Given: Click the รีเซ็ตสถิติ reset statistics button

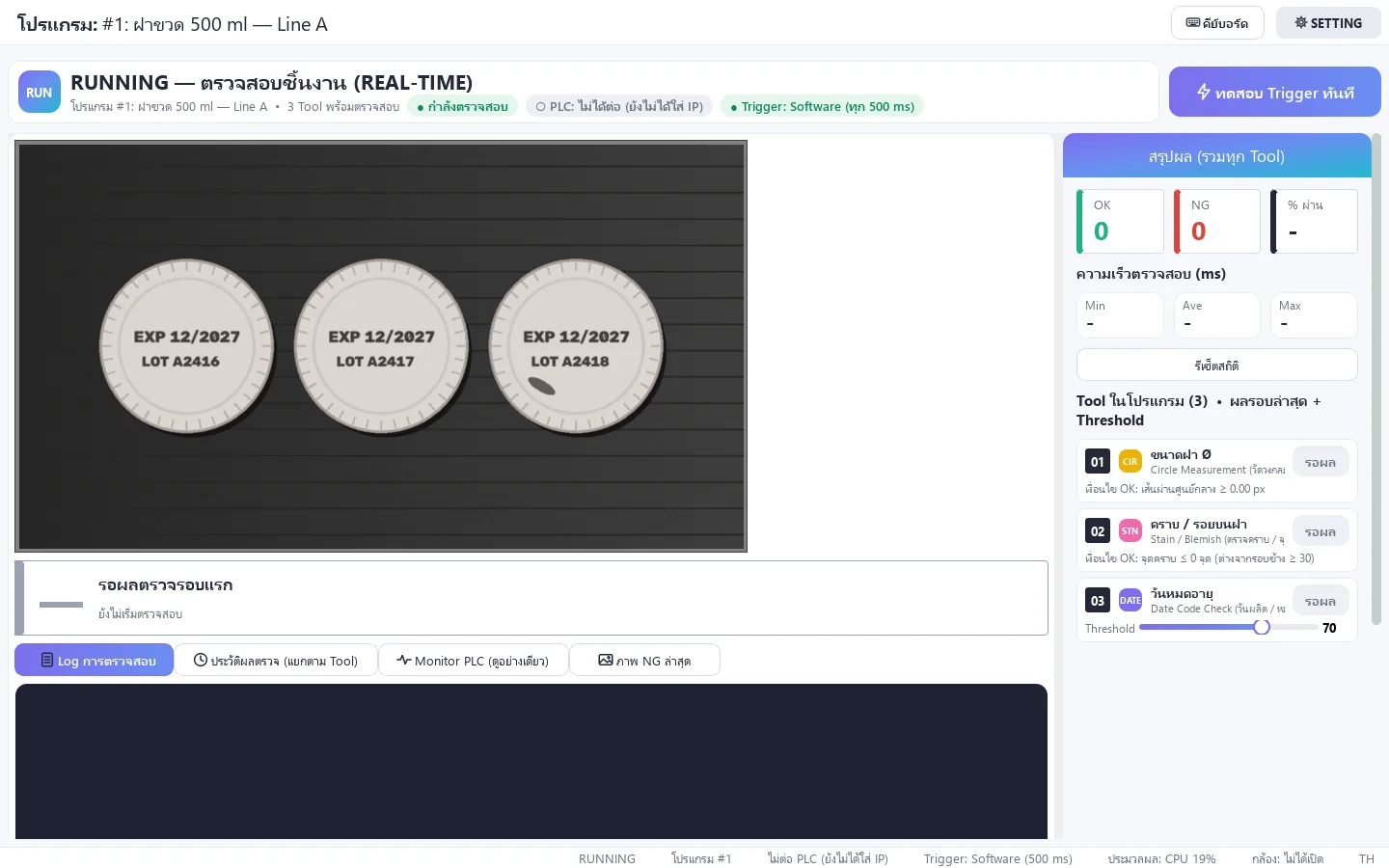Looking at the screenshot, I should pyautogui.click(x=1216, y=366).
